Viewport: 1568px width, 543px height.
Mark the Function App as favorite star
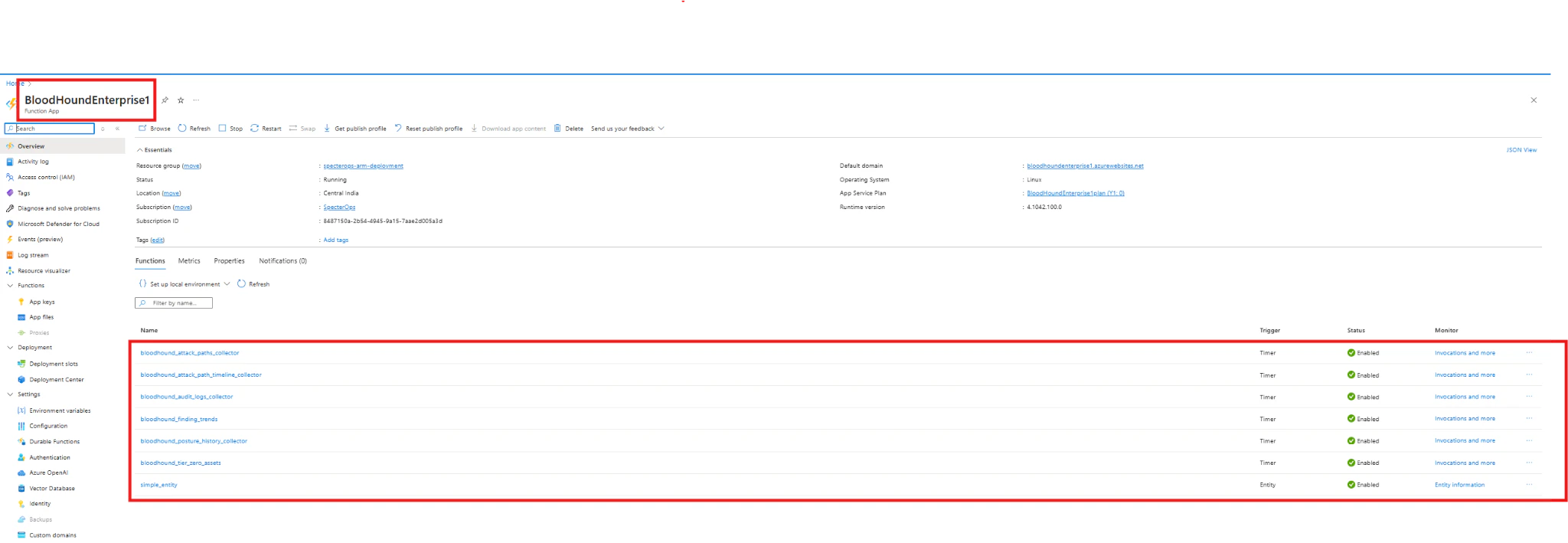(181, 100)
